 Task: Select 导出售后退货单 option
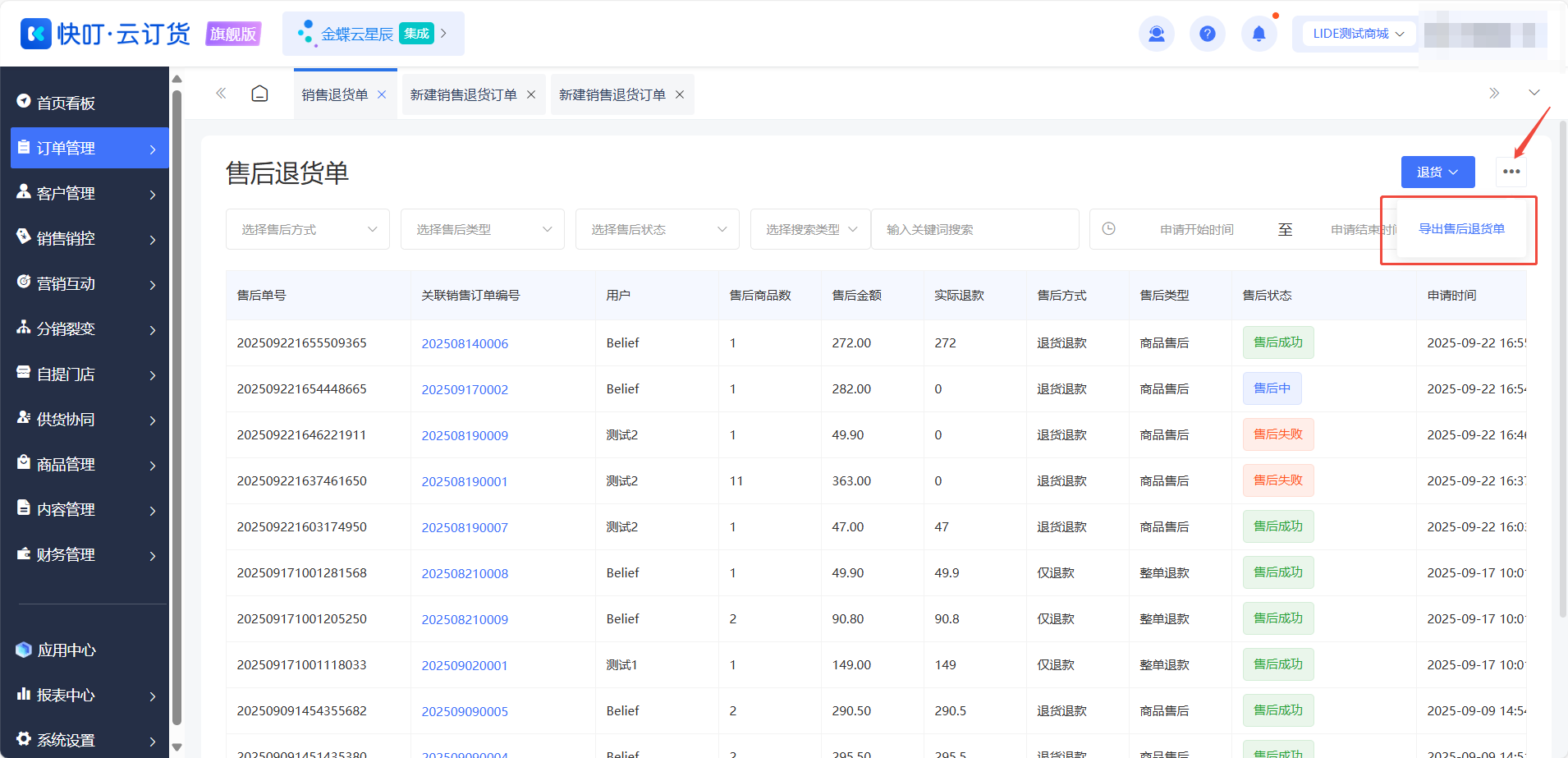1461,229
